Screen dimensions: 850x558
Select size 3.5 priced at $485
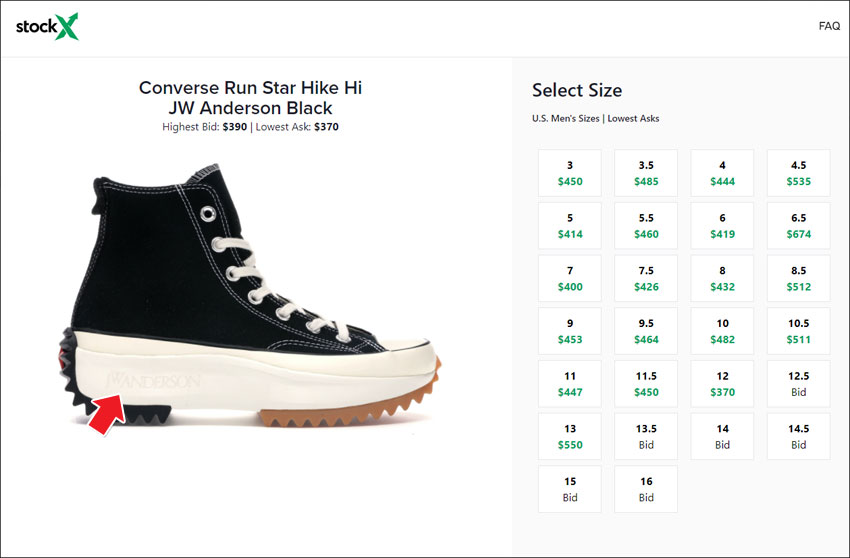coord(646,174)
